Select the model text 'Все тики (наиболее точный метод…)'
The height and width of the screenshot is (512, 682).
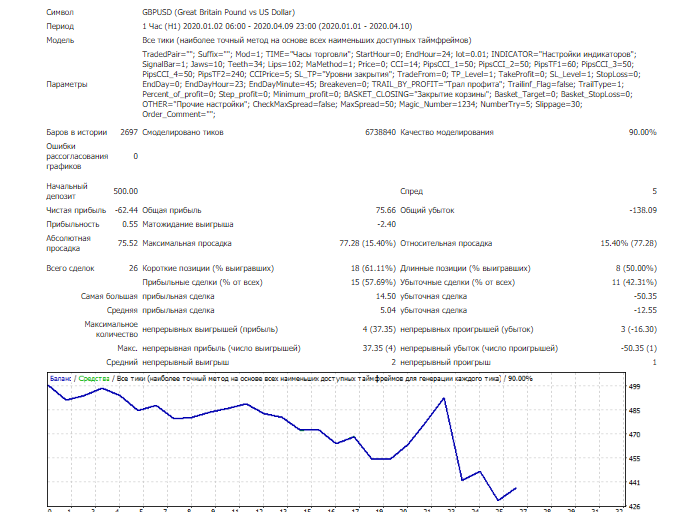[x=307, y=40]
